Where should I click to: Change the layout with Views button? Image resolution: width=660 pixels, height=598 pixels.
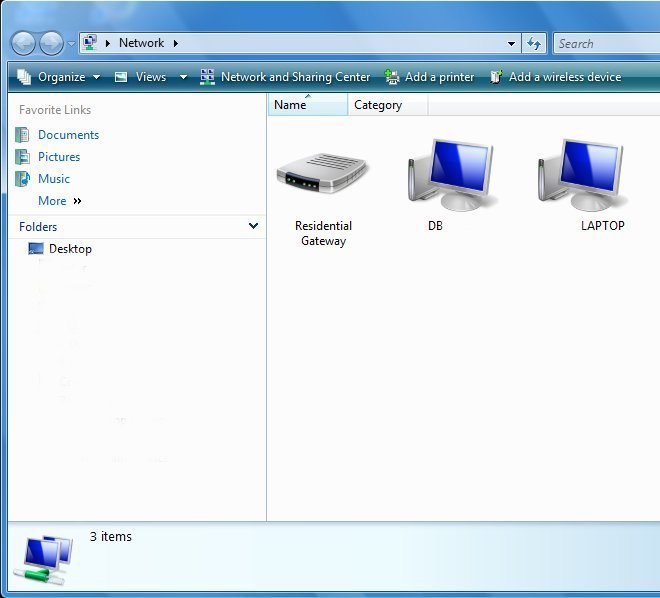click(151, 77)
